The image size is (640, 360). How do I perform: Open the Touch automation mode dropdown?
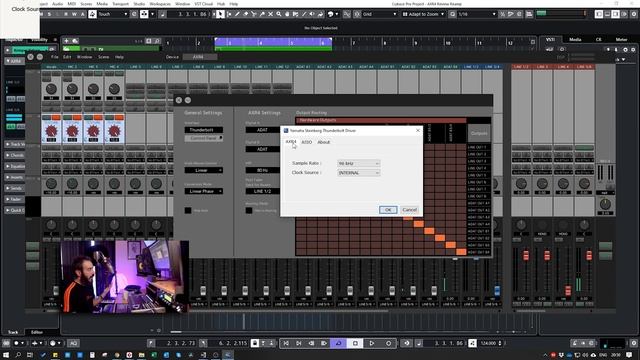[x=113, y=14]
